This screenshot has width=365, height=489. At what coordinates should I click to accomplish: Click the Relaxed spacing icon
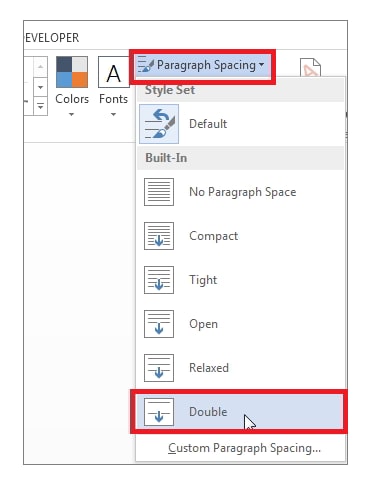[x=159, y=368]
